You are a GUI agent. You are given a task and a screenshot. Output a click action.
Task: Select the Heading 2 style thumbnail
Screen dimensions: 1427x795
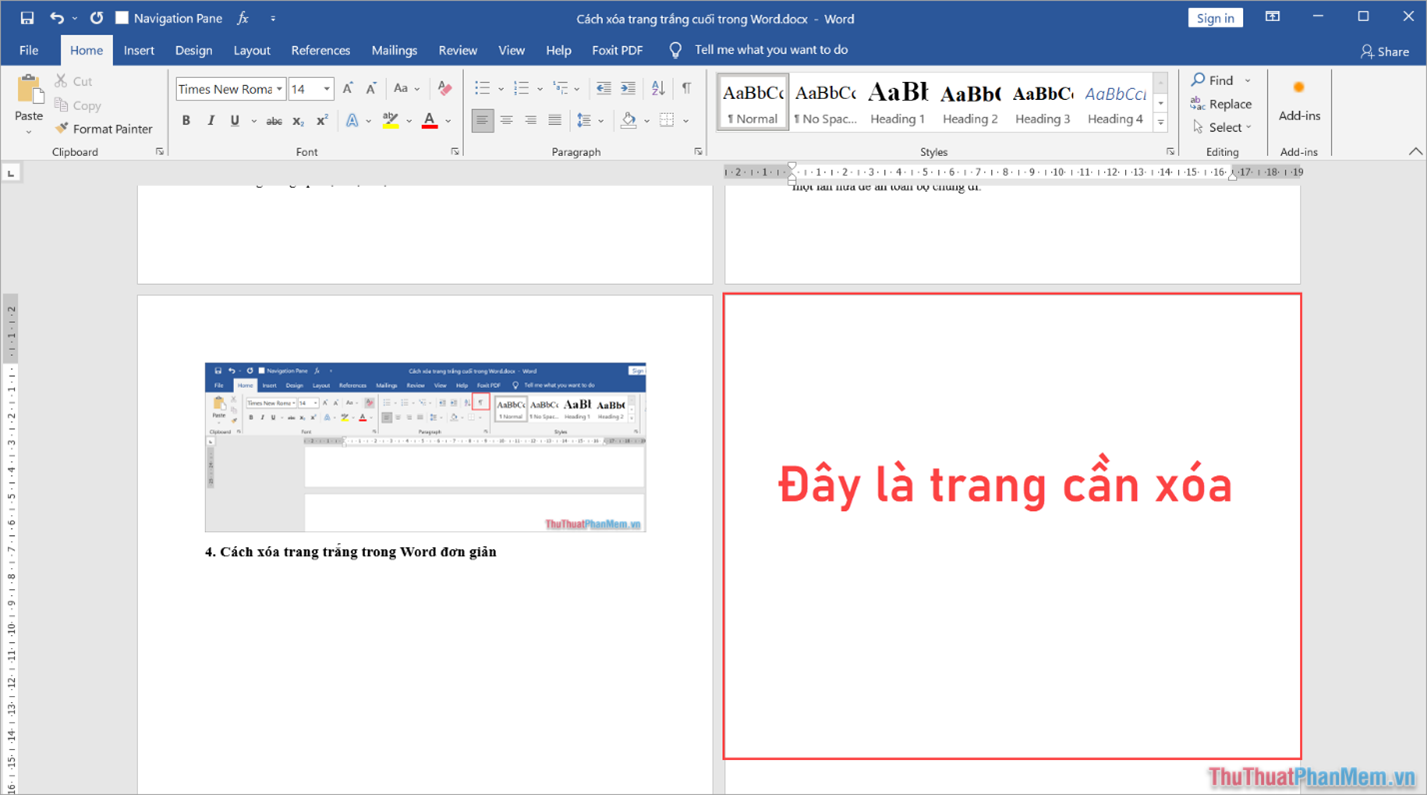click(970, 100)
